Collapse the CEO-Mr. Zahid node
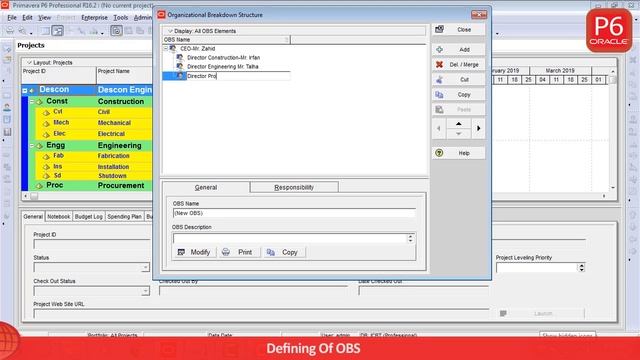640x360 pixels. [166, 48]
